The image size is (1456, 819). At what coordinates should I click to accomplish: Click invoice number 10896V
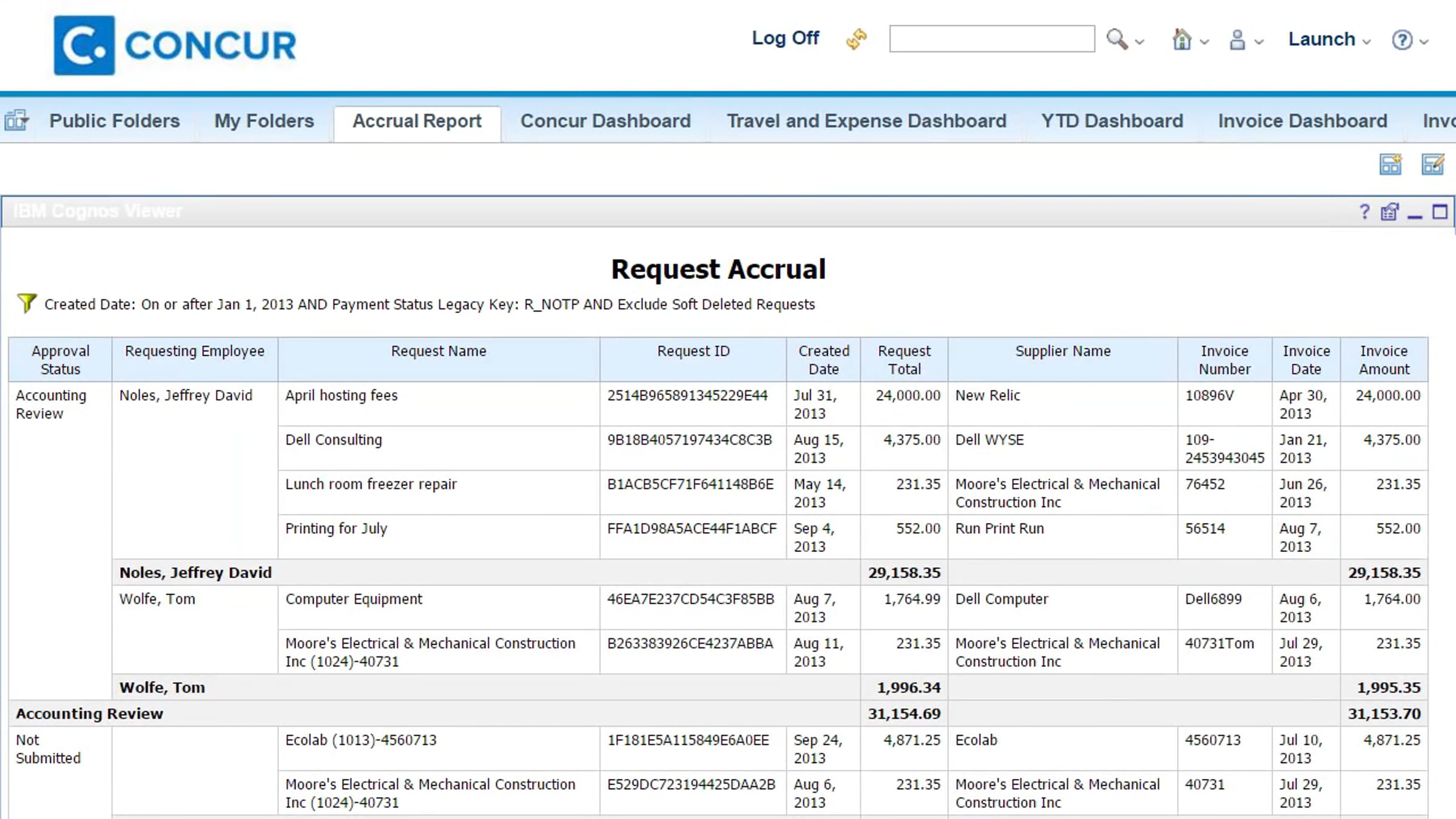pyautogui.click(x=1210, y=396)
